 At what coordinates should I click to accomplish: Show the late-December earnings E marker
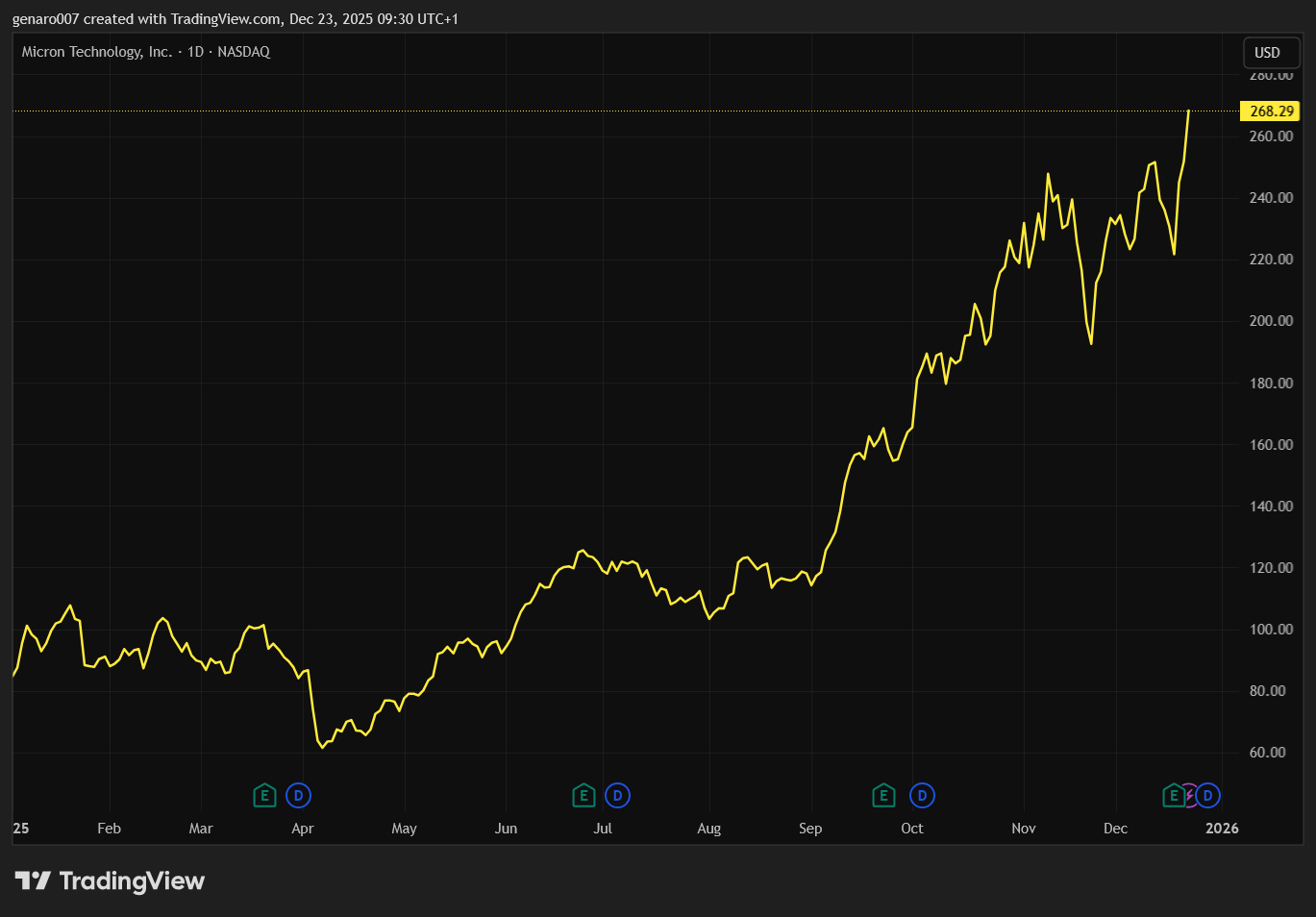click(x=1173, y=796)
